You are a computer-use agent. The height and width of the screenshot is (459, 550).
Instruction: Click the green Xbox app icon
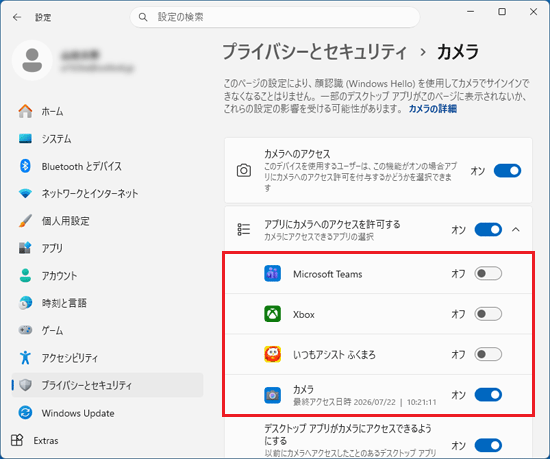pos(272,314)
